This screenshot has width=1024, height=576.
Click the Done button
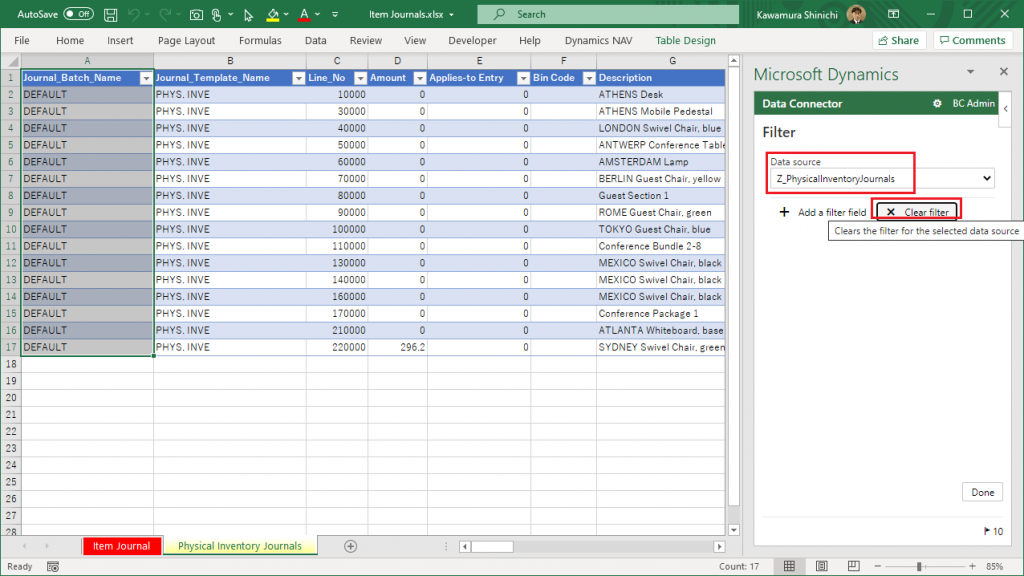(982, 492)
